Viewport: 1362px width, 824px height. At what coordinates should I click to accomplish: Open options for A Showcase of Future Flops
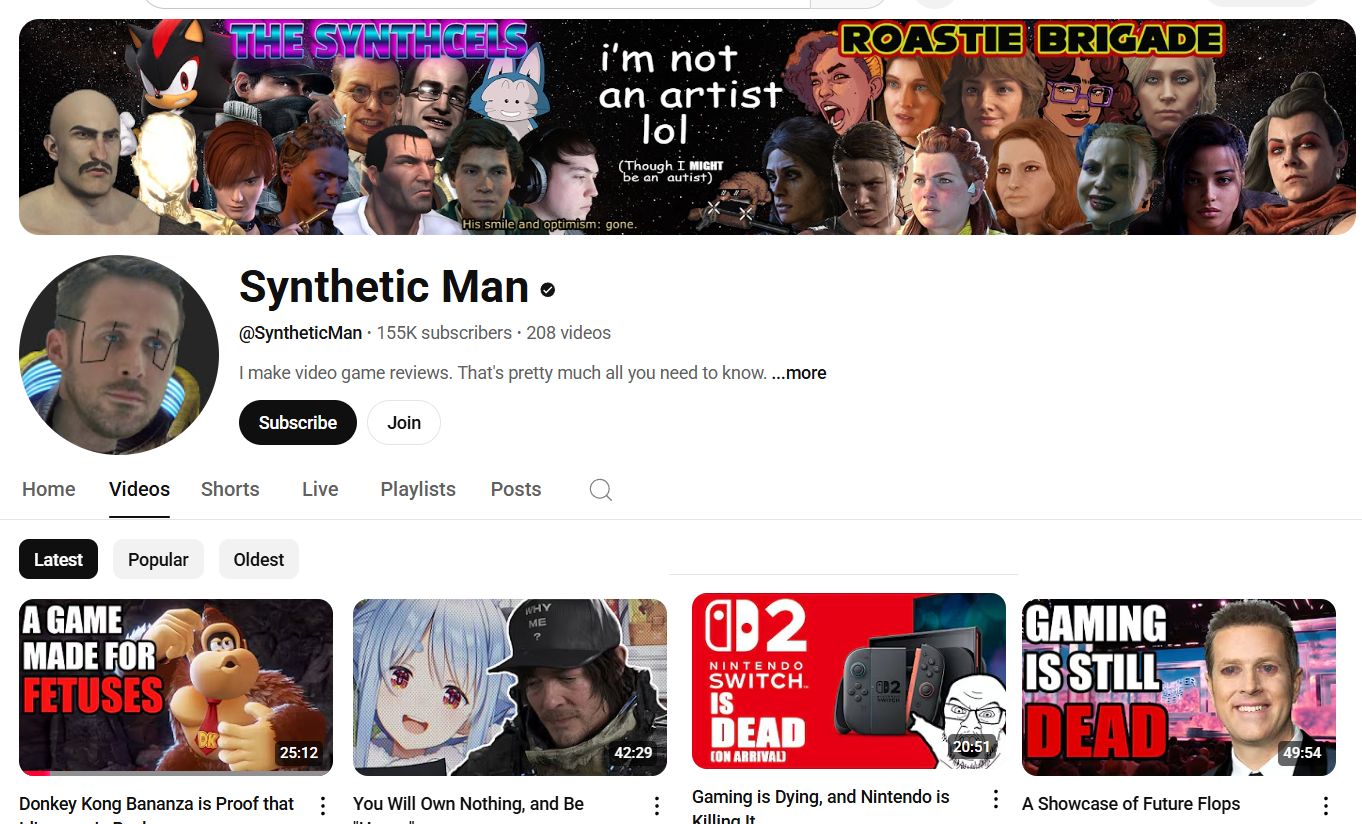click(1325, 806)
